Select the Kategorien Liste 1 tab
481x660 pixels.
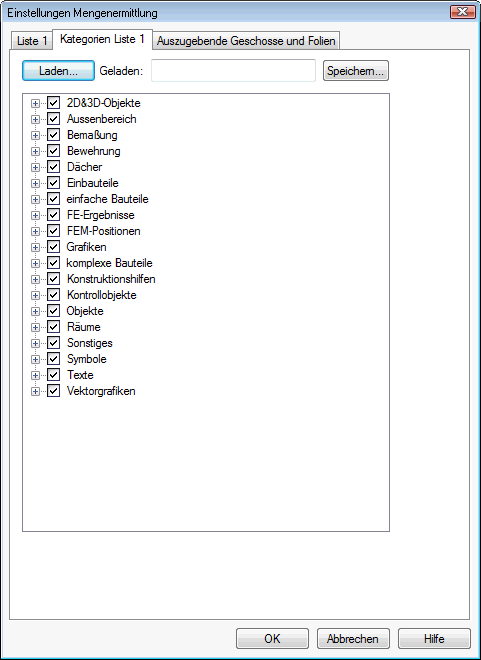(x=102, y=39)
